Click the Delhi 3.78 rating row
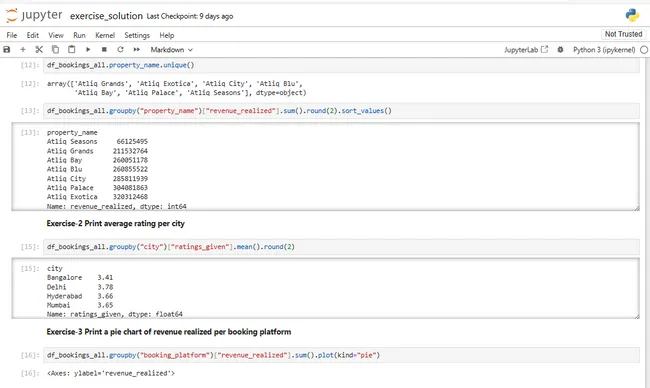The width and height of the screenshot is (650, 388). click(80, 287)
